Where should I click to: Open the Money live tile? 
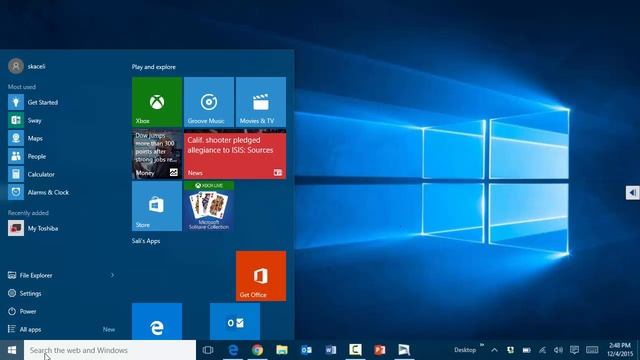pyautogui.click(x=157, y=154)
